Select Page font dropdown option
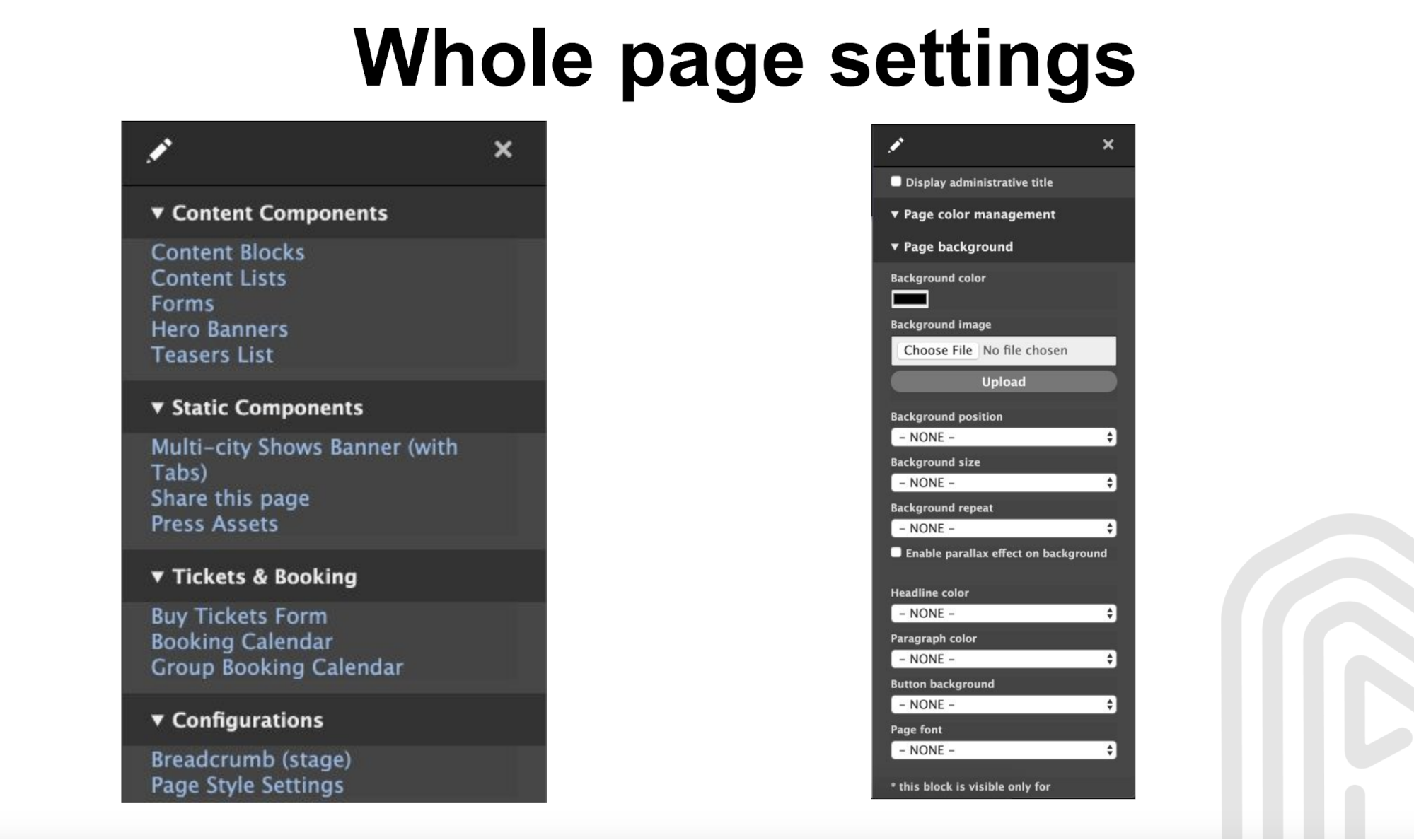The height and width of the screenshot is (840, 1414). point(1001,749)
